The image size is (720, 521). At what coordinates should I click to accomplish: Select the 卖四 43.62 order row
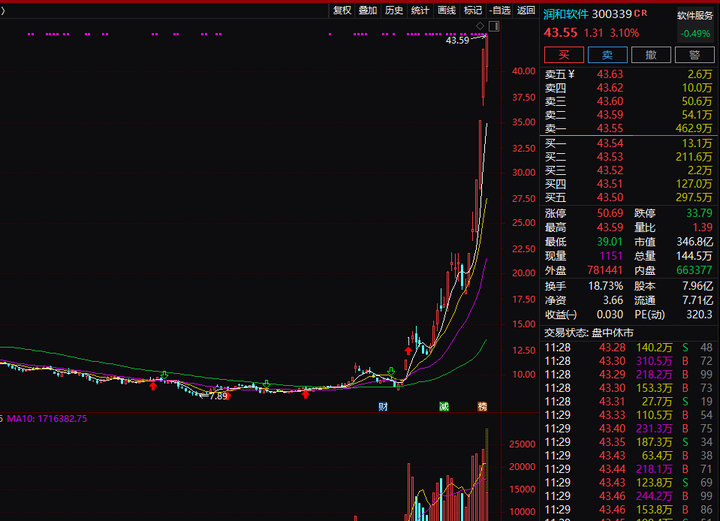pyautogui.click(x=629, y=88)
